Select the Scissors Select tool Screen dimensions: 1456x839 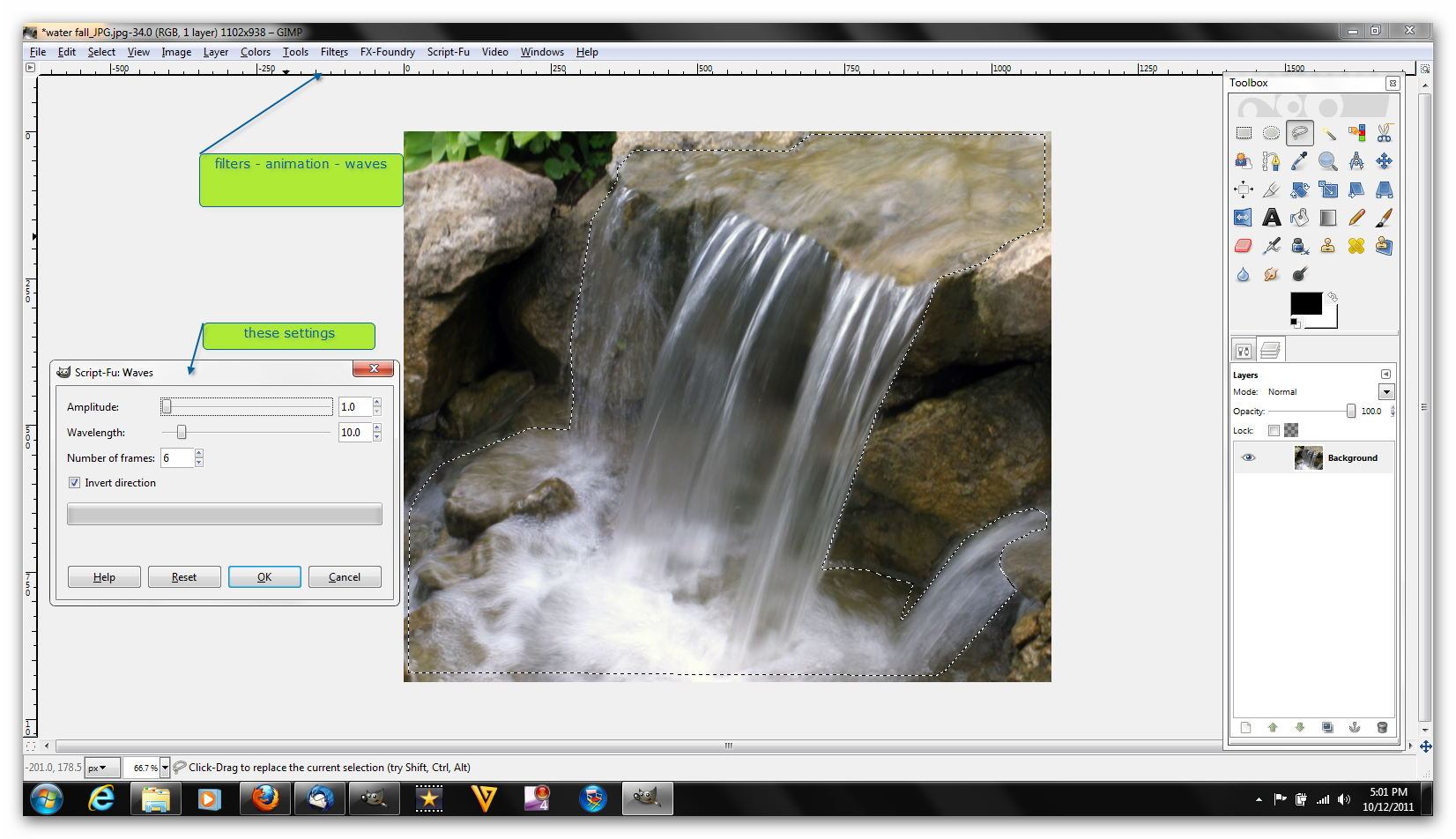(1385, 133)
